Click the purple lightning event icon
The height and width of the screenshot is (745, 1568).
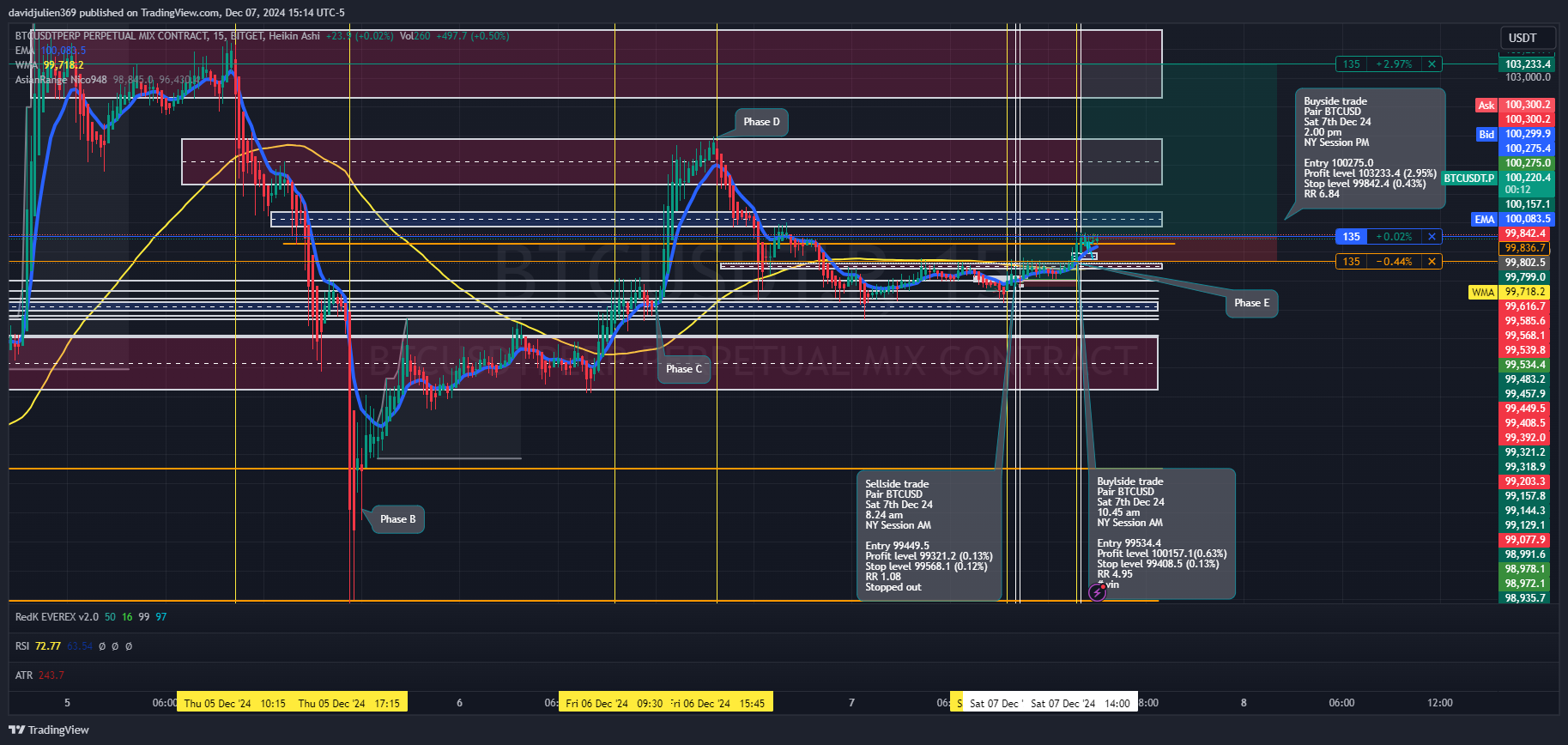click(x=1097, y=592)
